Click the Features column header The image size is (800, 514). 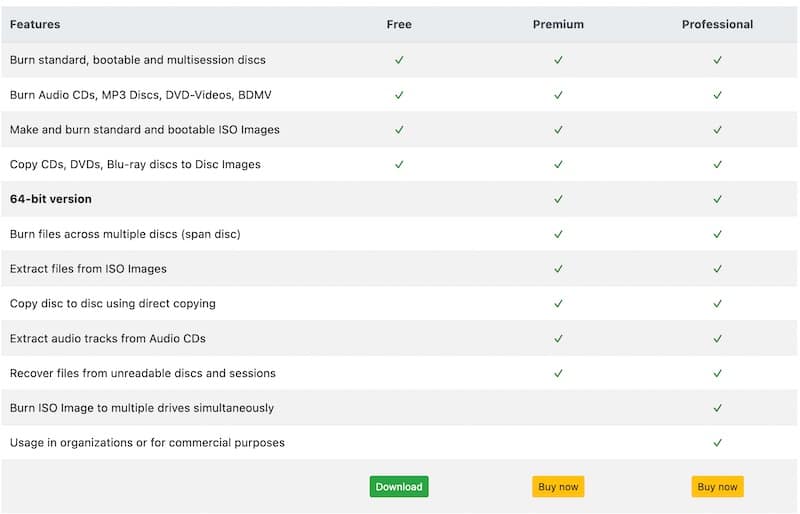35,24
